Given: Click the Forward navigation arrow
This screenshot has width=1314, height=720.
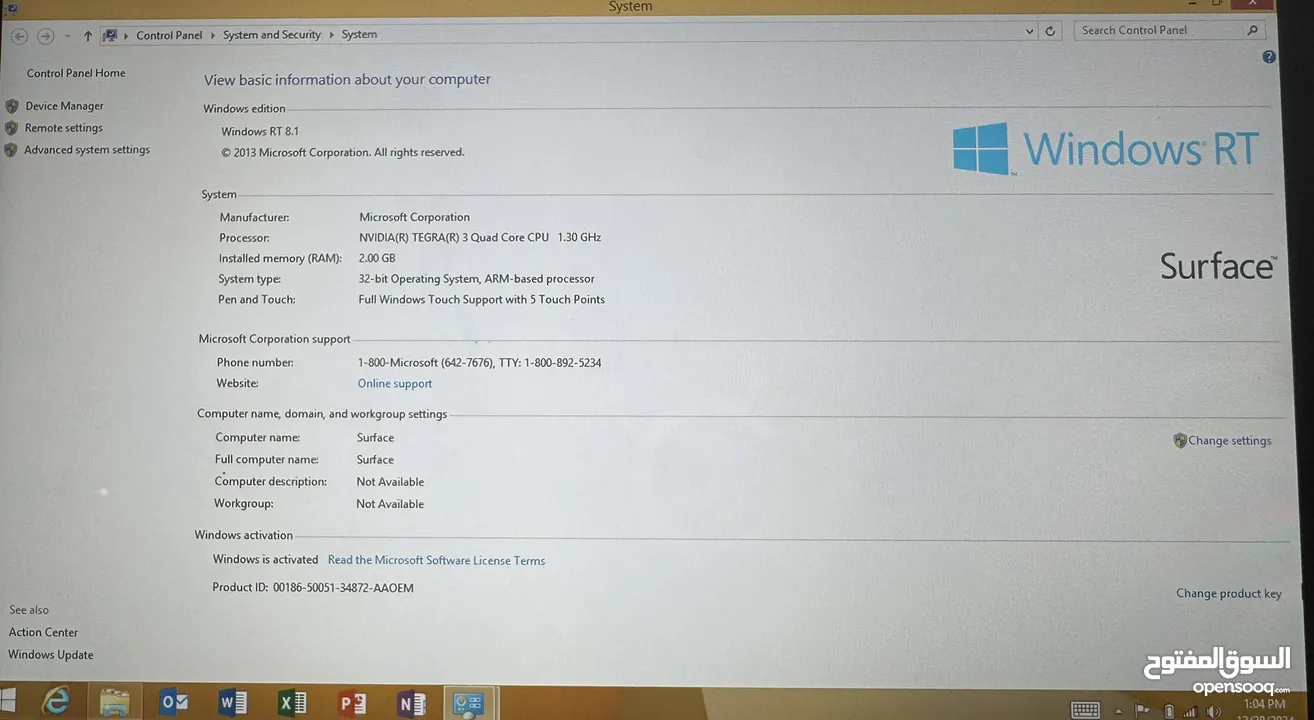Looking at the screenshot, I should point(45,36).
